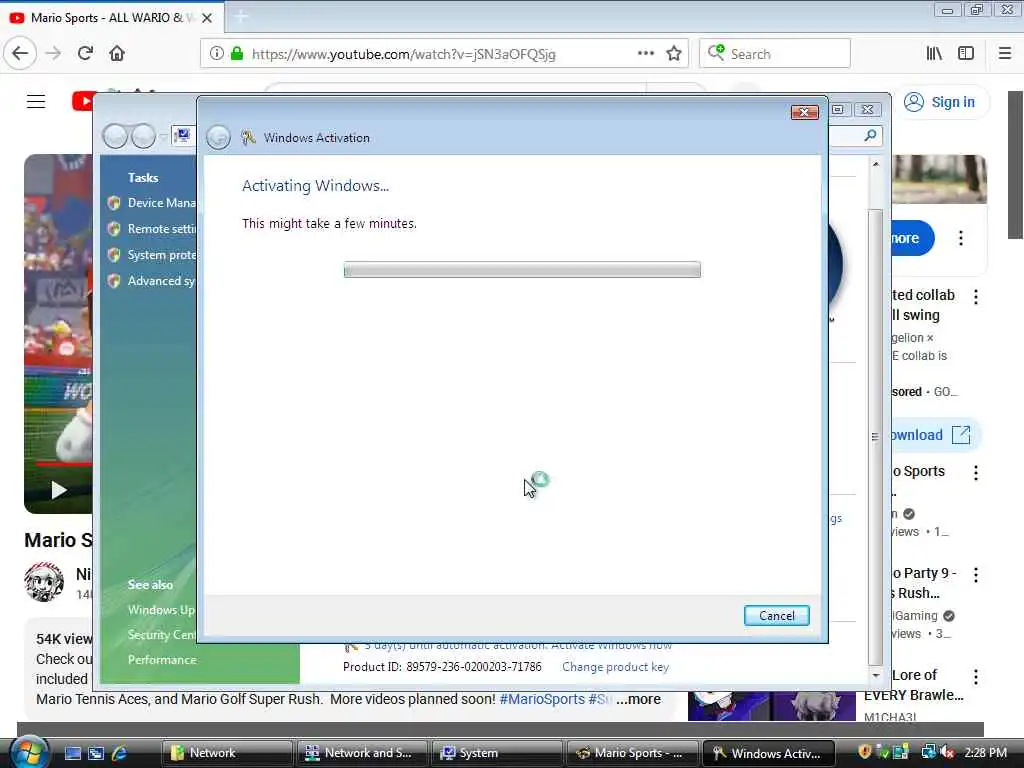Image resolution: width=1024 pixels, height=768 pixels.
Task: Click the security shield tray icon
Action: 865,752
